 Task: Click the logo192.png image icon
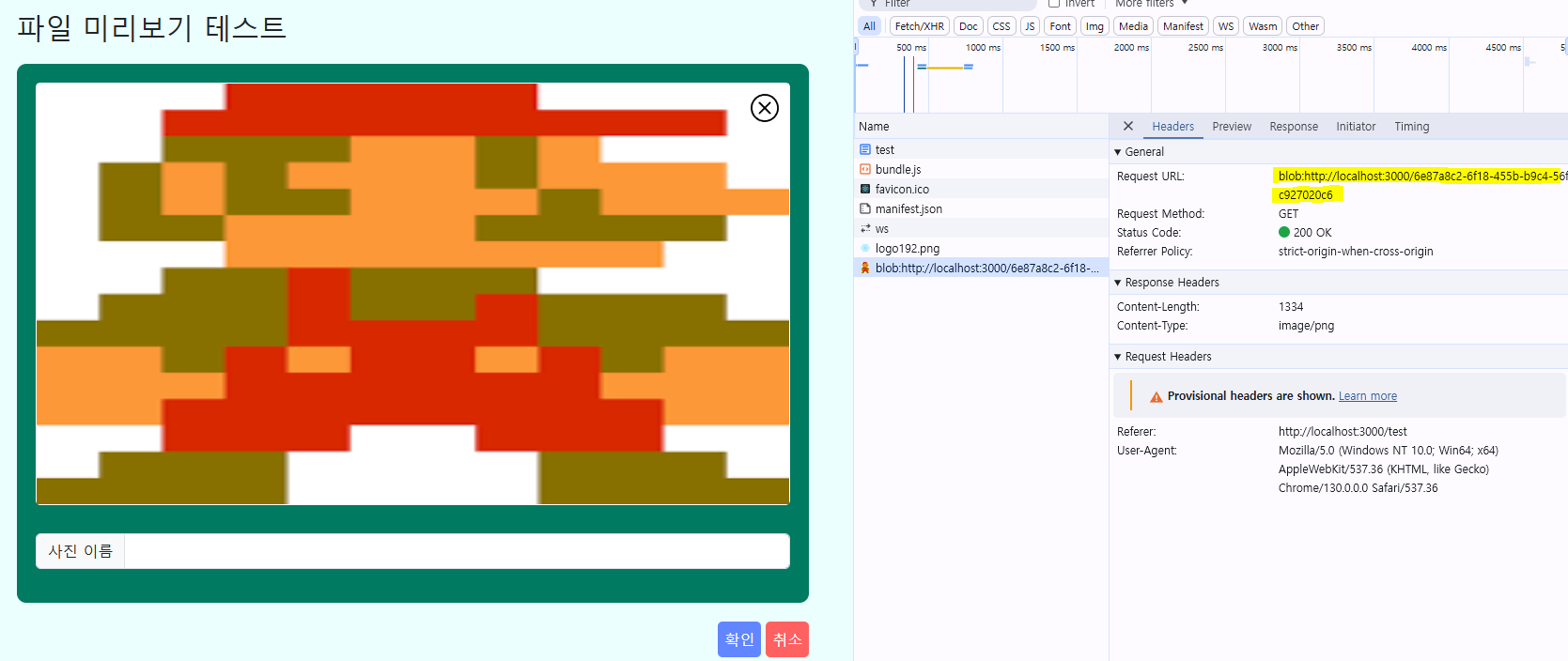(865, 248)
